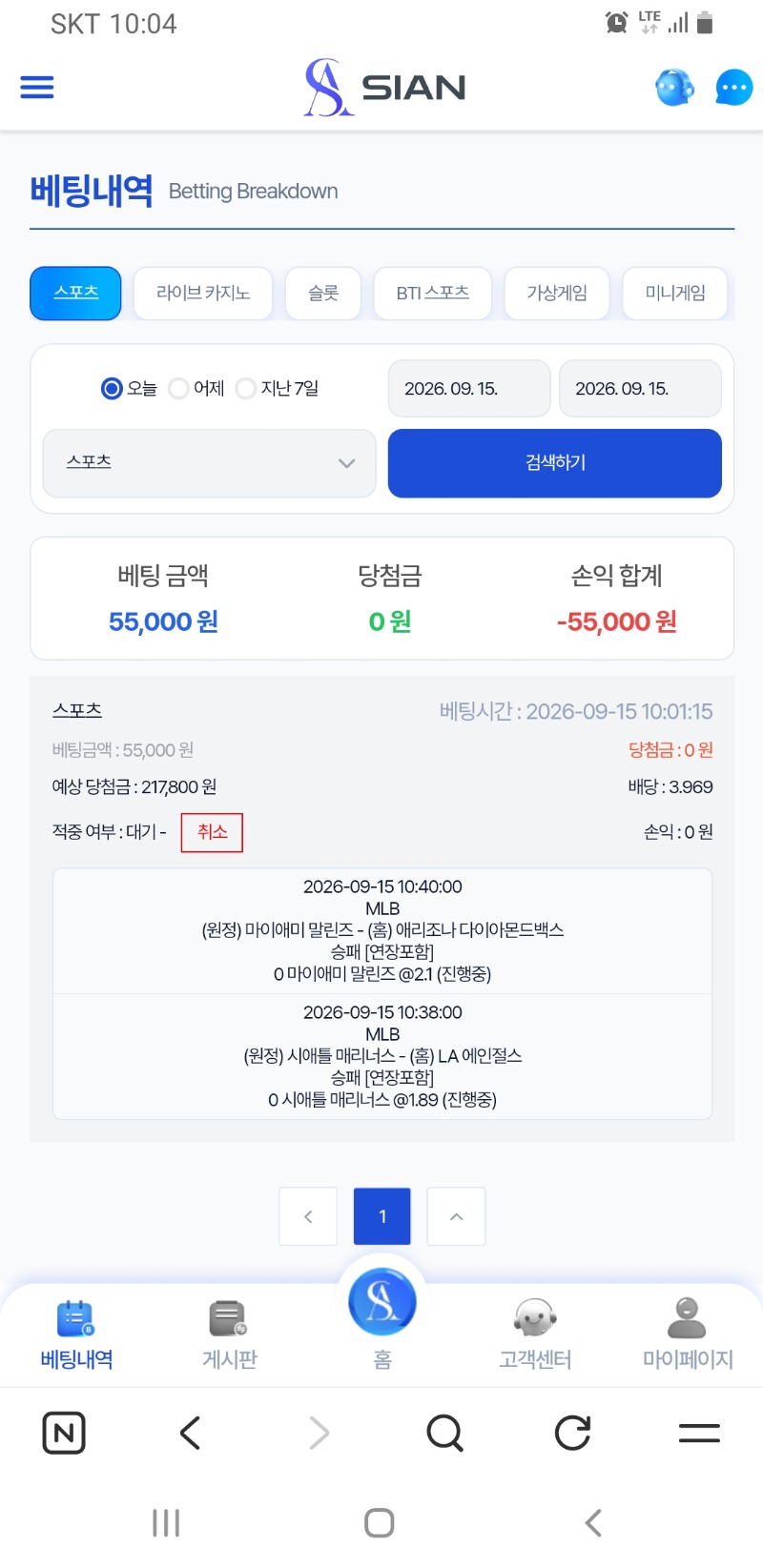Open the hamburger menu icon
Viewport: 763px width, 1568px height.
point(37,88)
